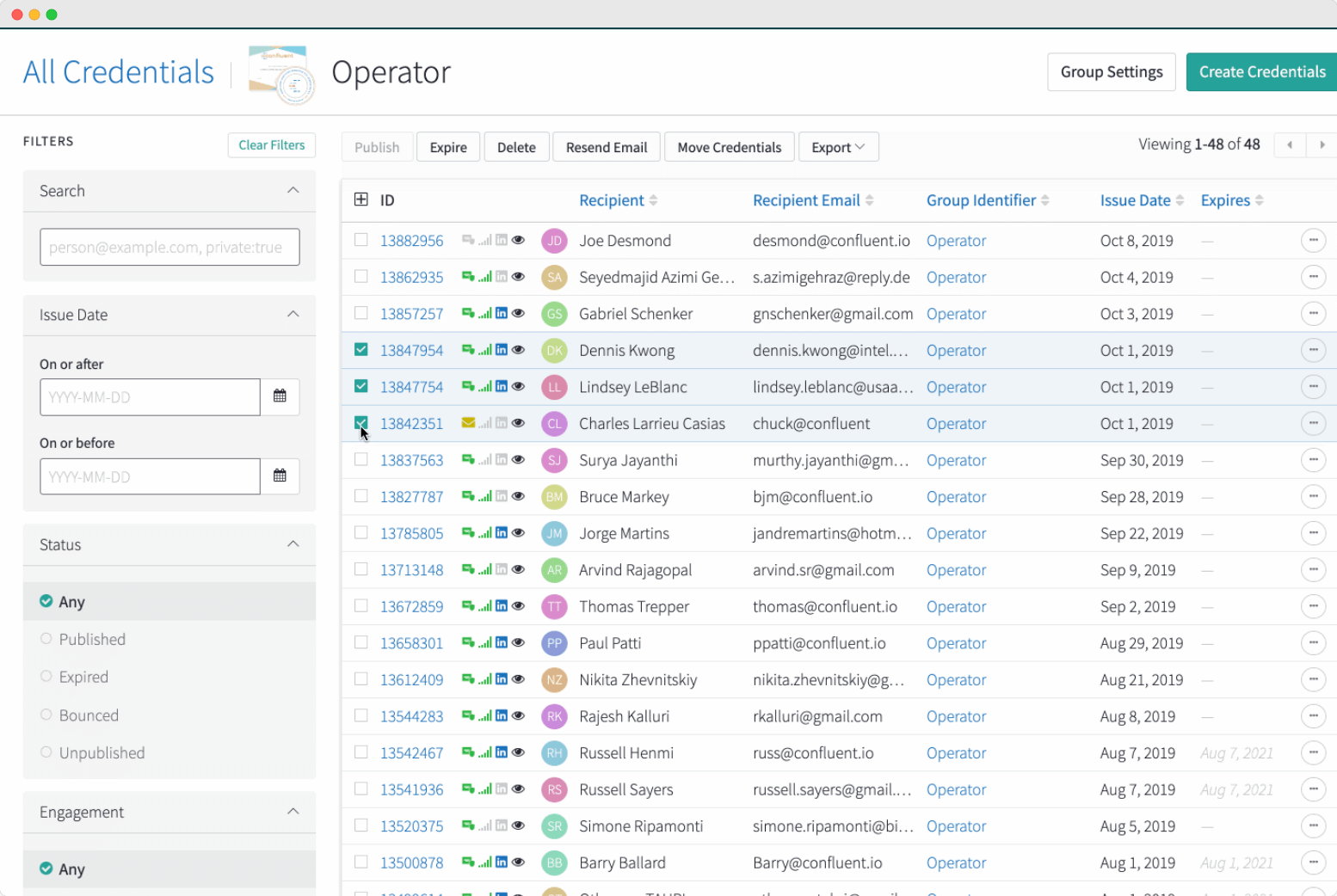Go to All Credentials breadcrumb
The image size is (1337, 896).
coord(119,72)
